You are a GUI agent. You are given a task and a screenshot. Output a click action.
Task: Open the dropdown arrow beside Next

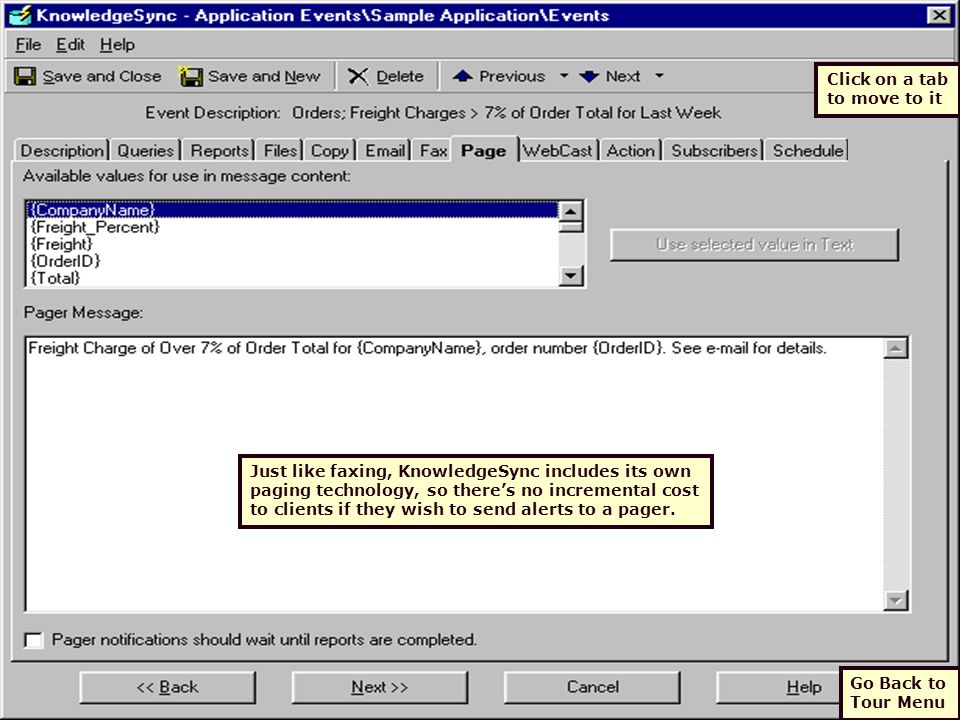coord(659,76)
